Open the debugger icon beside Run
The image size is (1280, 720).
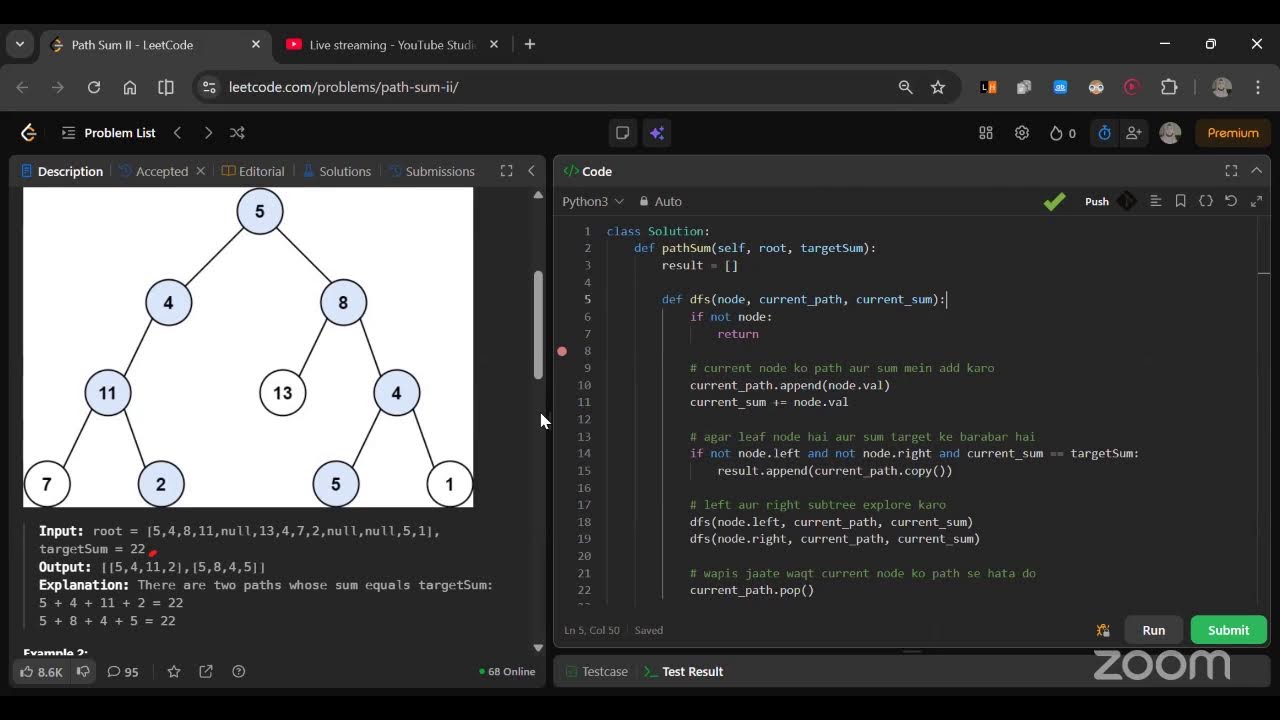pos(1103,630)
